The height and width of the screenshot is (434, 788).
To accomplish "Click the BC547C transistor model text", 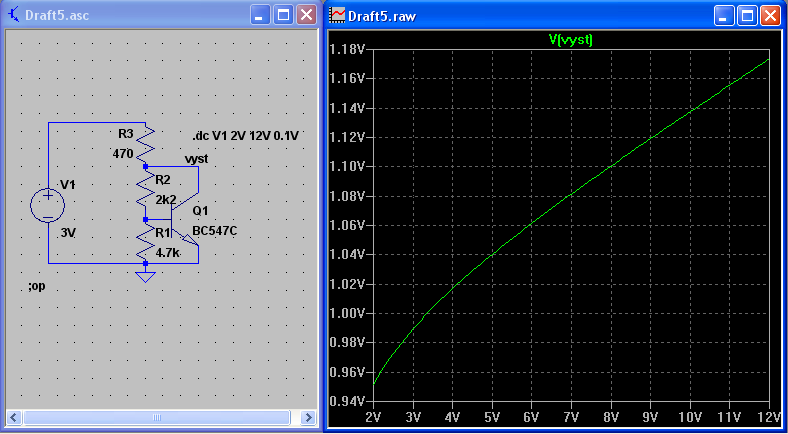I will pyautogui.click(x=215, y=231).
